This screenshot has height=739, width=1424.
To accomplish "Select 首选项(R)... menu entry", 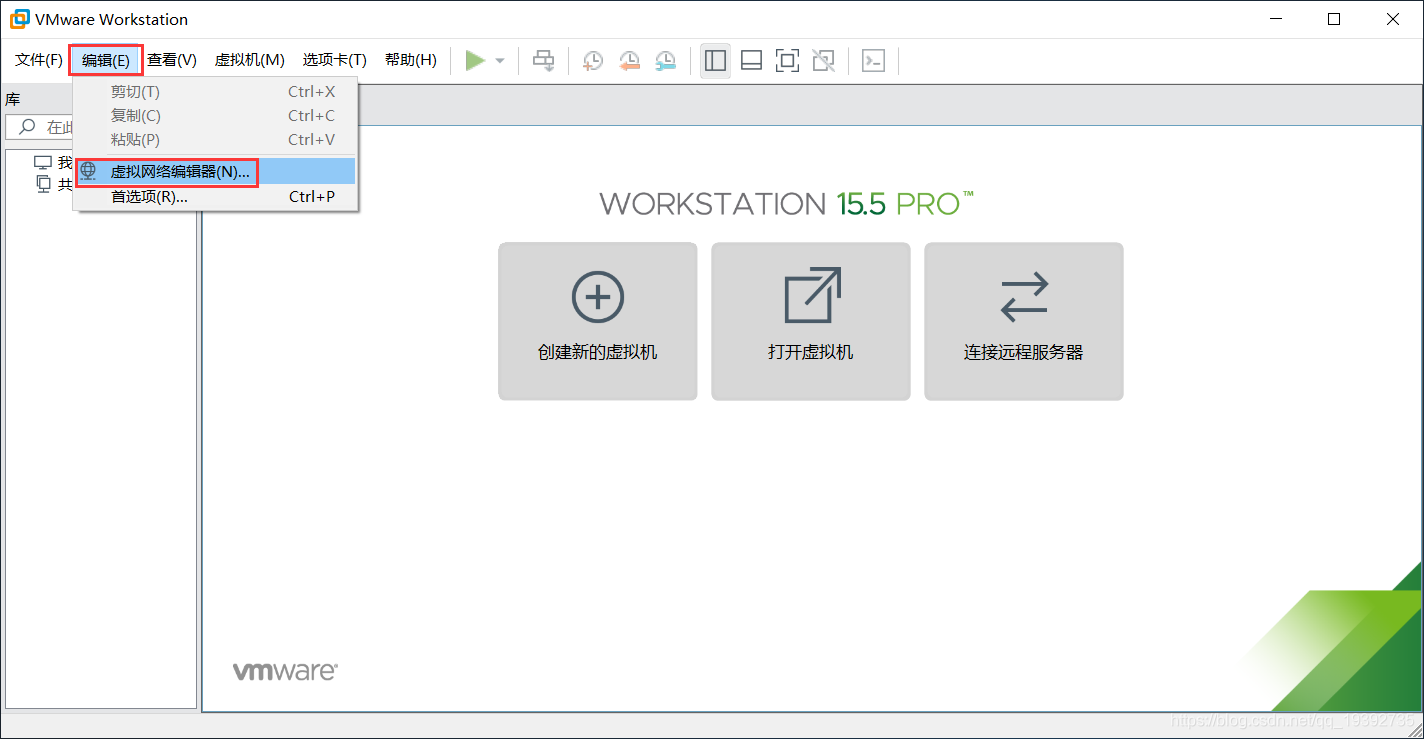I will [x=215, y=197].
